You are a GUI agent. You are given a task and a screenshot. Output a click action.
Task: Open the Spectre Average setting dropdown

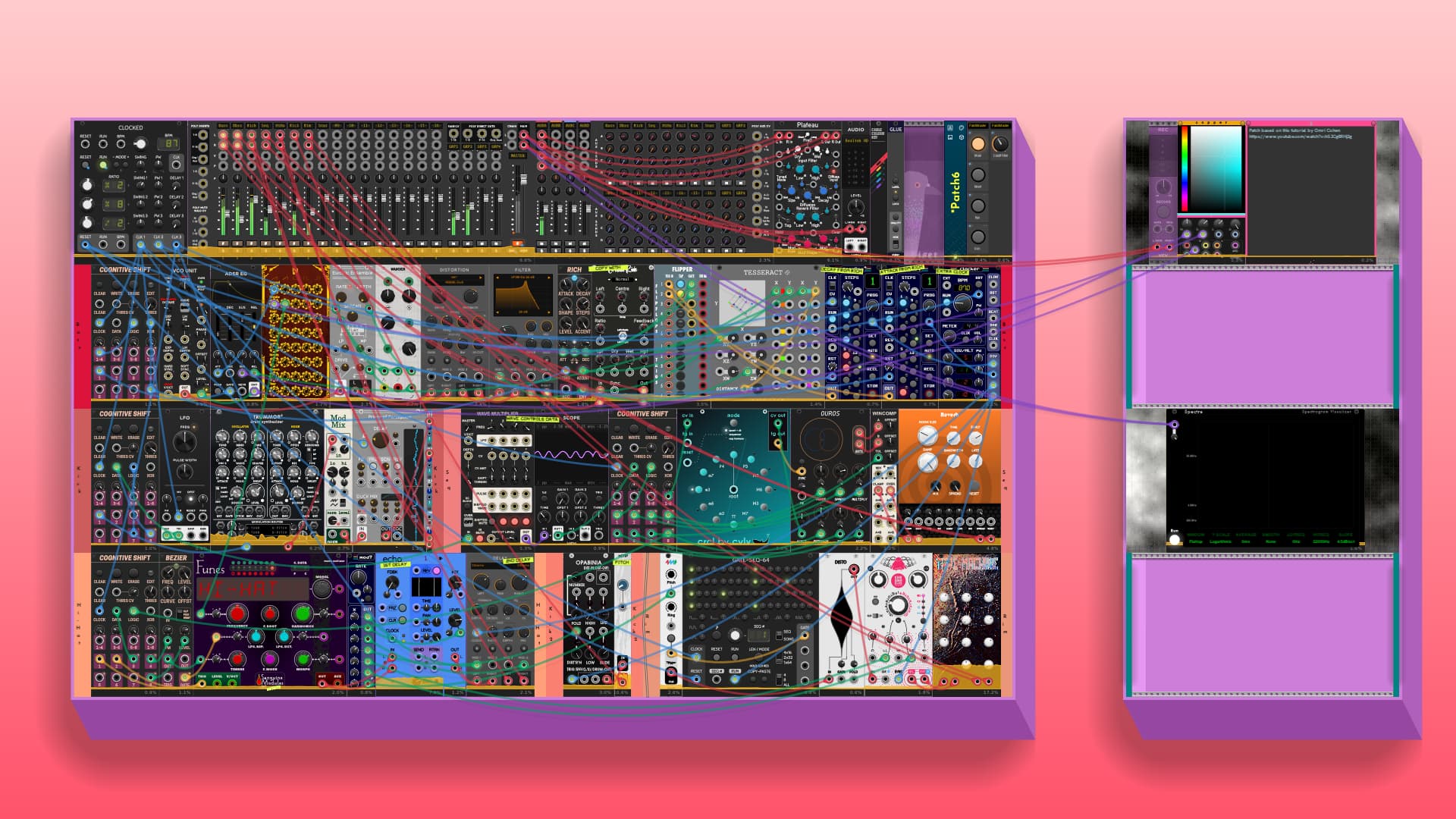pyautogui.click(x=1246, y=541)
